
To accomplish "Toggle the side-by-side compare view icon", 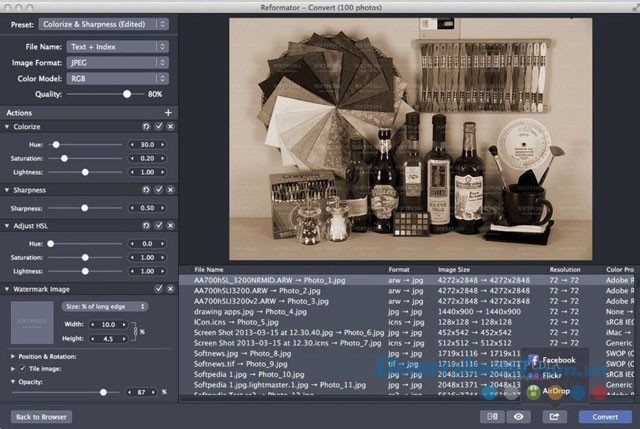I will (x=491, y=416).
